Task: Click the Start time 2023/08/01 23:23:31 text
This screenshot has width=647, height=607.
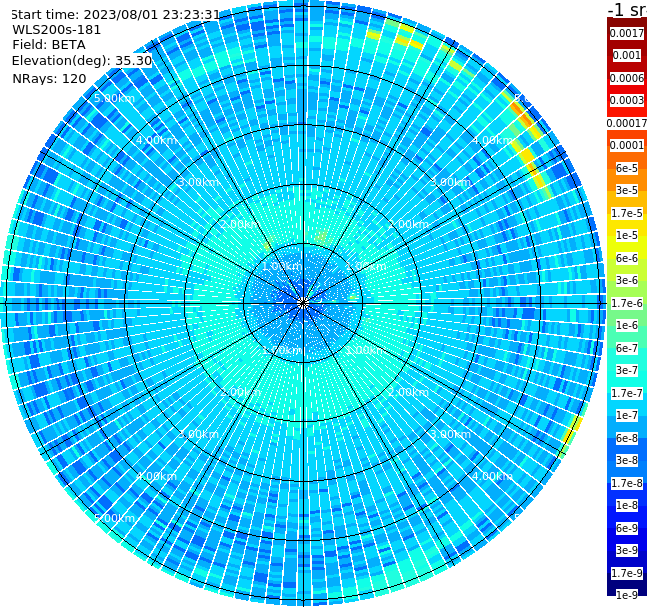Action: click(115, 15)
